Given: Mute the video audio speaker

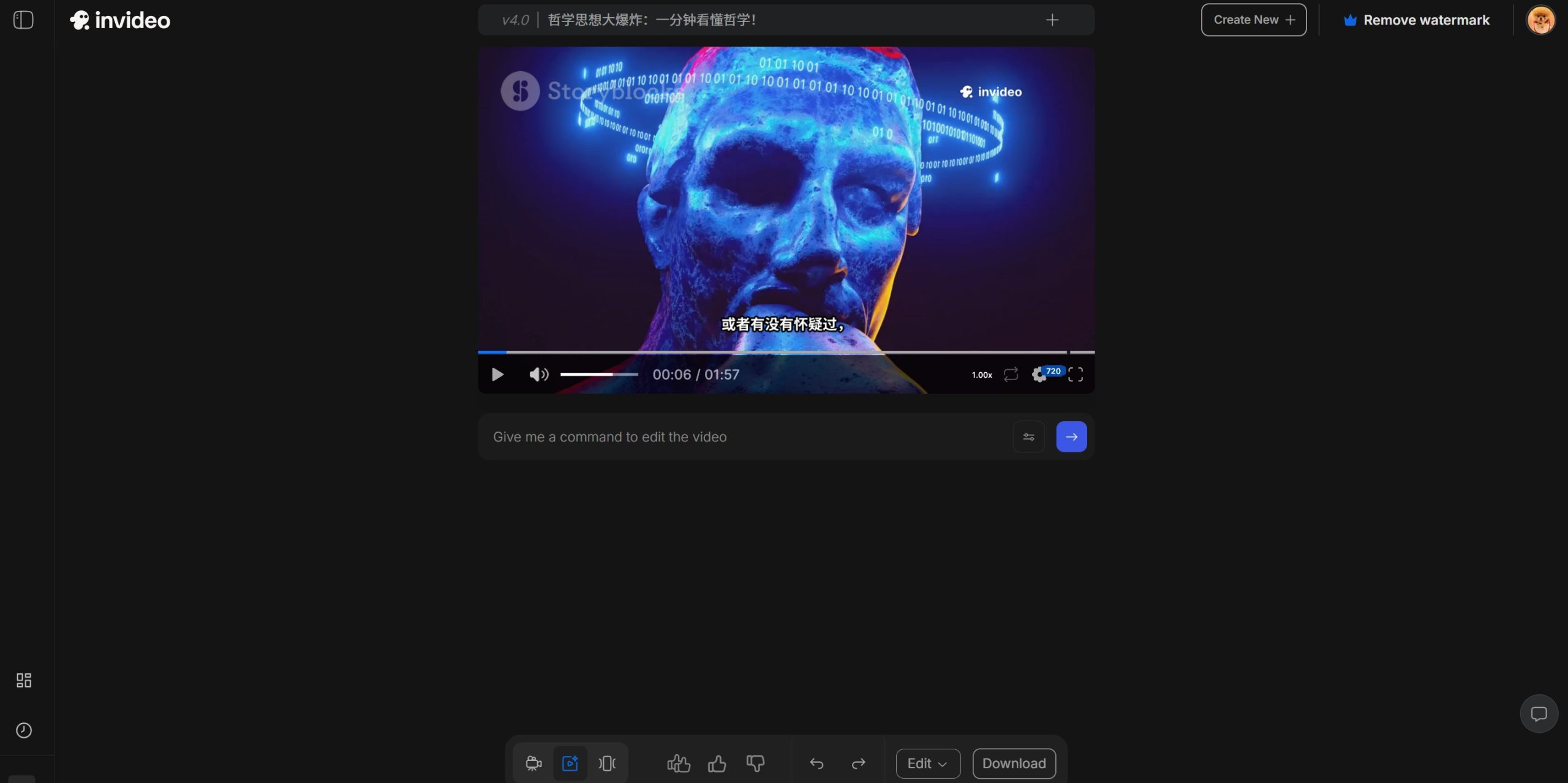Looking at the screenshot, I should point(538,374).
